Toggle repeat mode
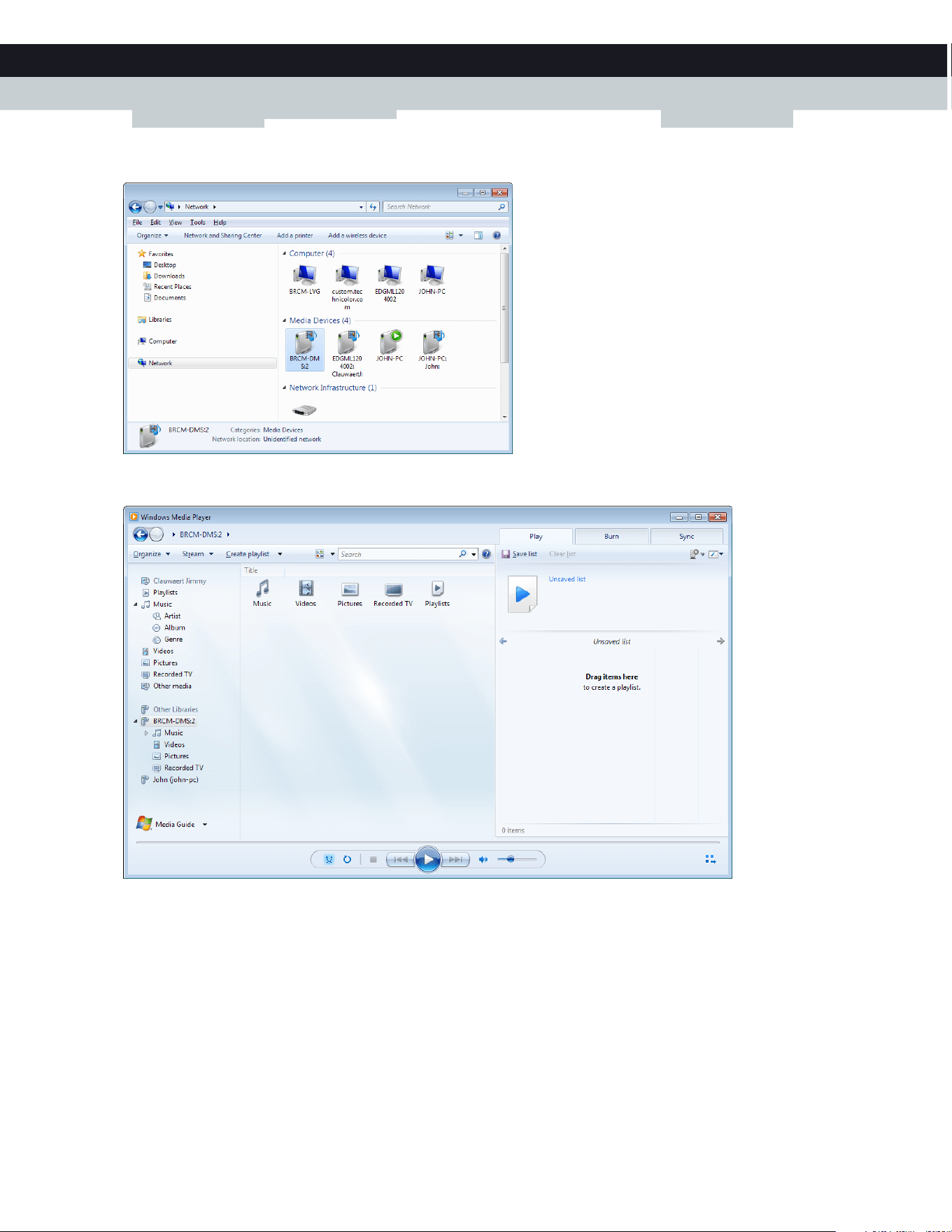This screenshot has width=952, height=1232. coord(347,859)
